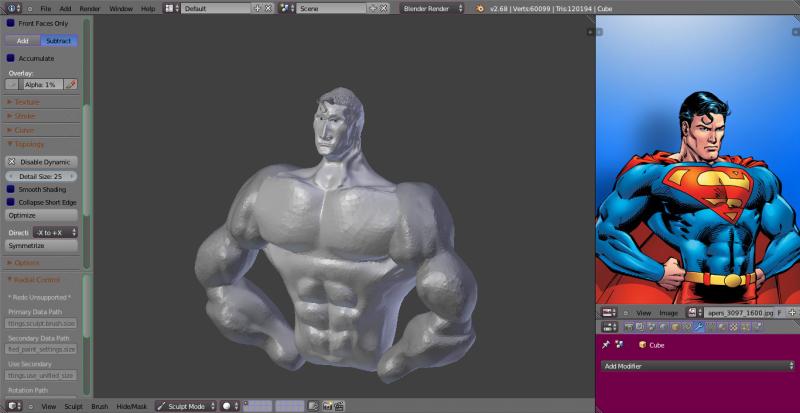Select the Modifiers wrench tab icon

coord(699,327)
